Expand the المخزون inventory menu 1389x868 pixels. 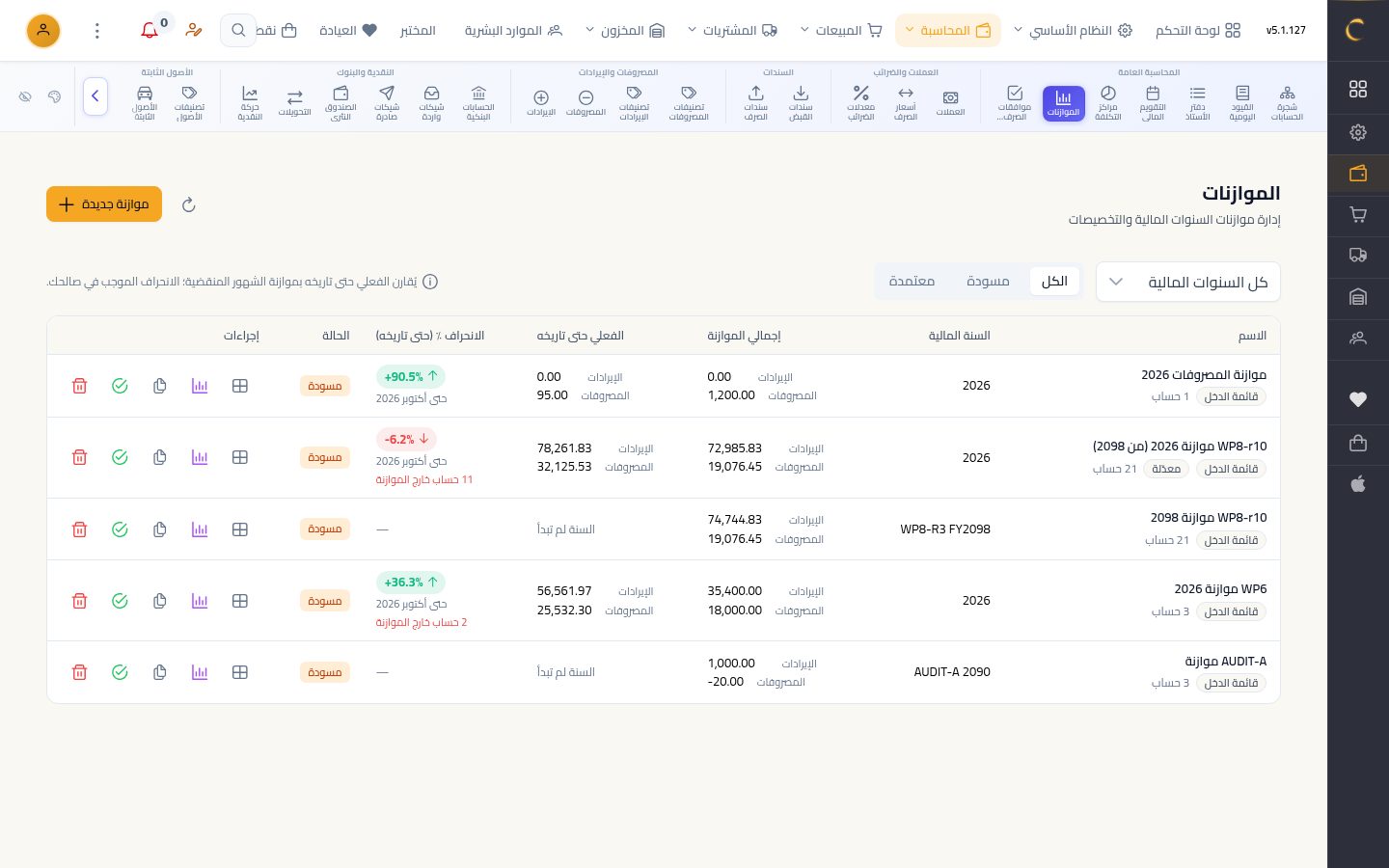click(625, 31)
